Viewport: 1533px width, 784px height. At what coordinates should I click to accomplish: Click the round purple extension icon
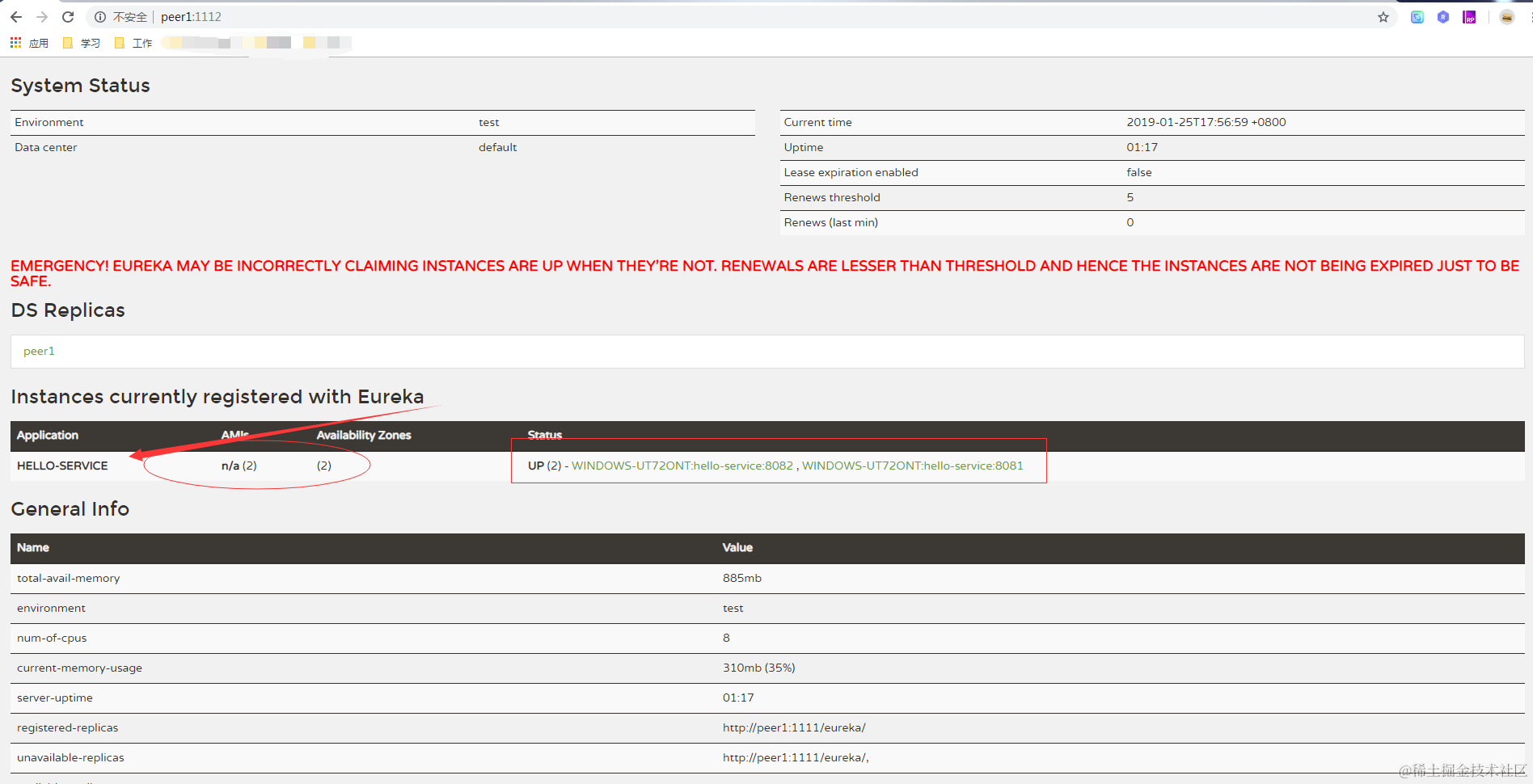(x=1443, y=17)
